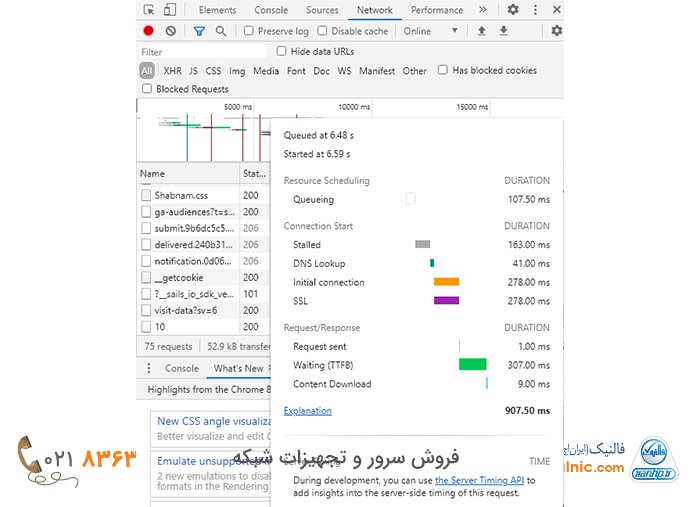Click the inspect element picker icon
Image resolution: width=694 pixels, height=507 pixels.
click(147, 10)
